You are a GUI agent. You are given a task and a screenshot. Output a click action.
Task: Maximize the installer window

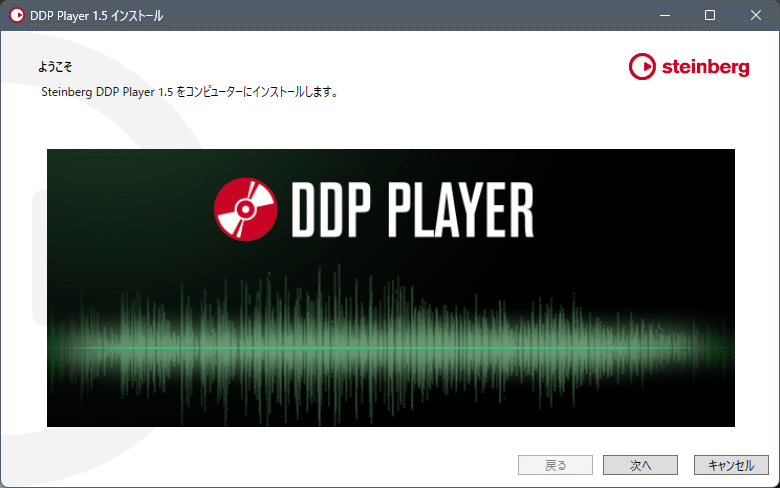pyautogui.click(x=710, y=15)
